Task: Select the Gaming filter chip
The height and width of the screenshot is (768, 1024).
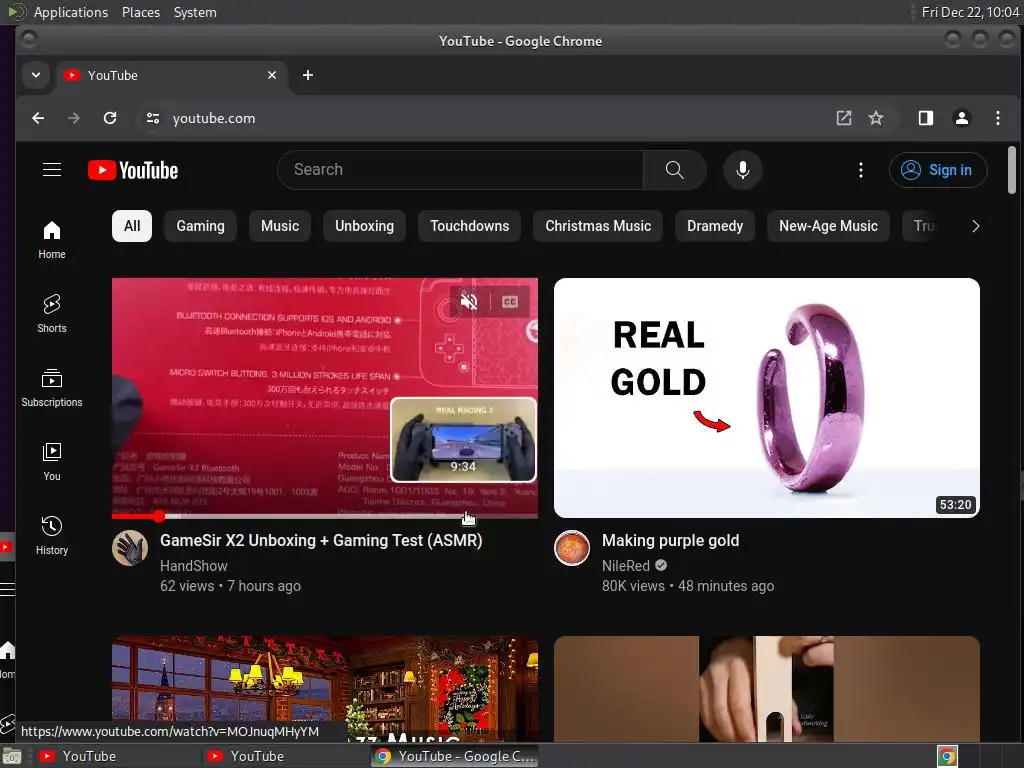Action: click(200, 226)
